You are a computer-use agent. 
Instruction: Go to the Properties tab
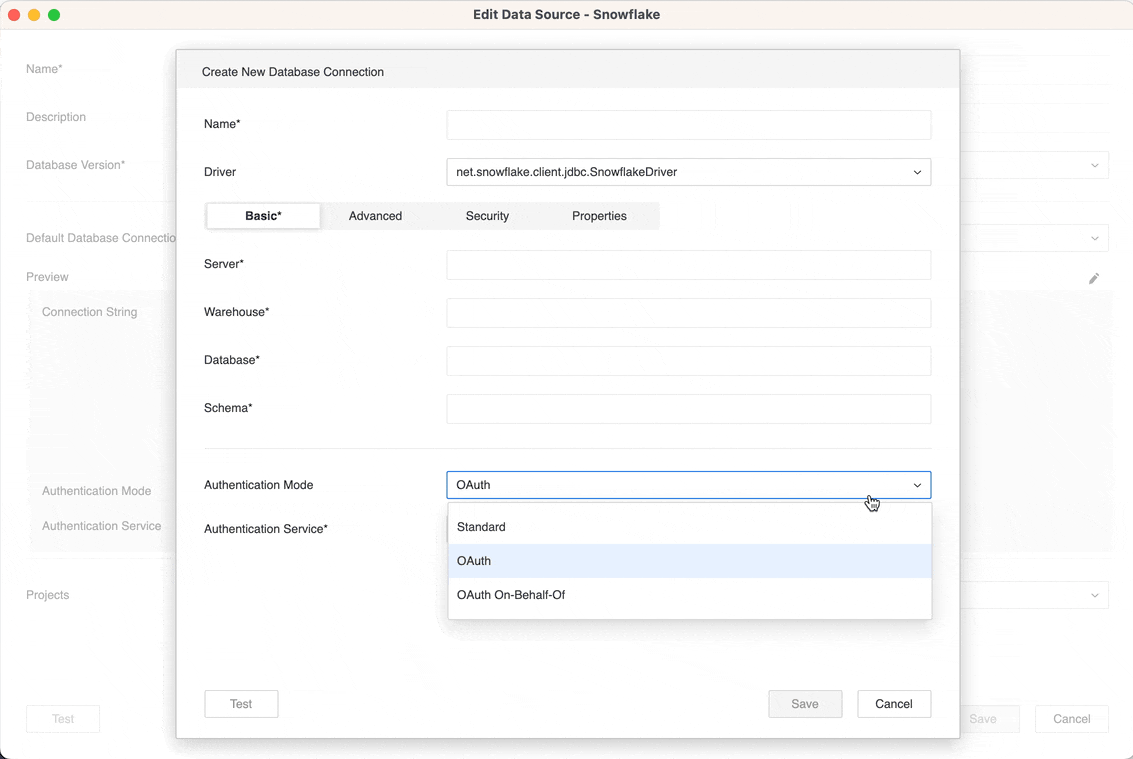(599, 216)
